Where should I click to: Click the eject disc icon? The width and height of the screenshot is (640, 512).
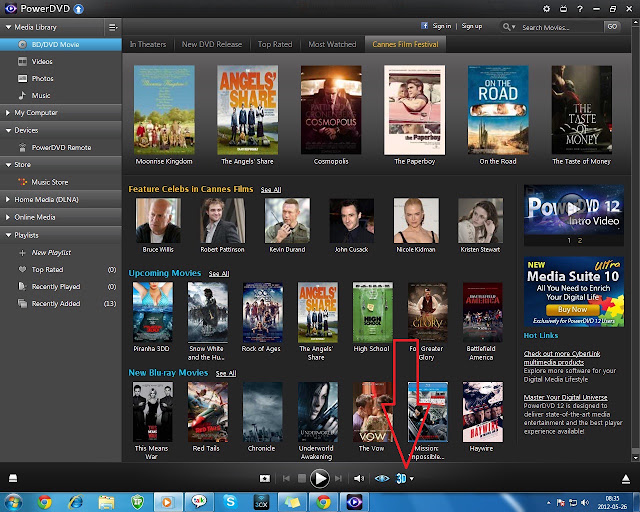coord(625,479)
